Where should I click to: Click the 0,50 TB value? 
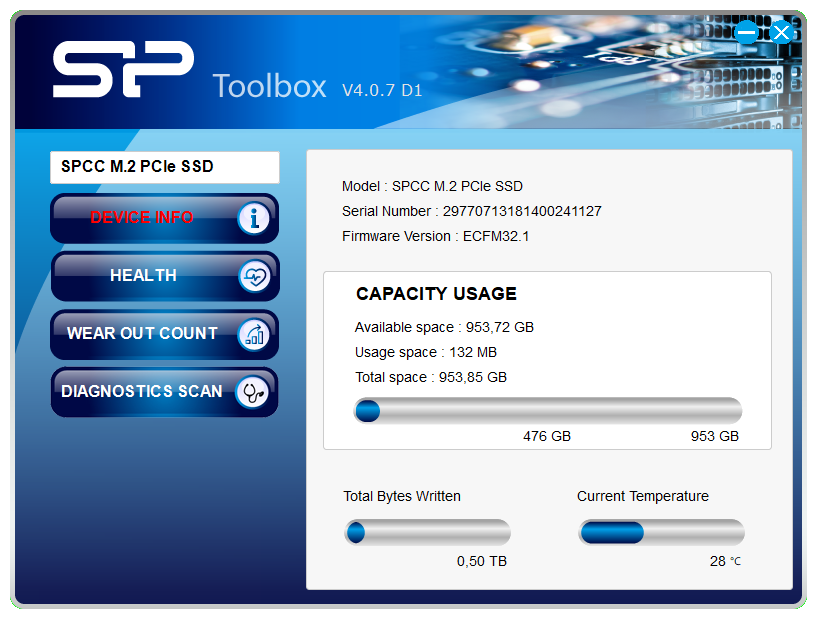pos(482,561)
